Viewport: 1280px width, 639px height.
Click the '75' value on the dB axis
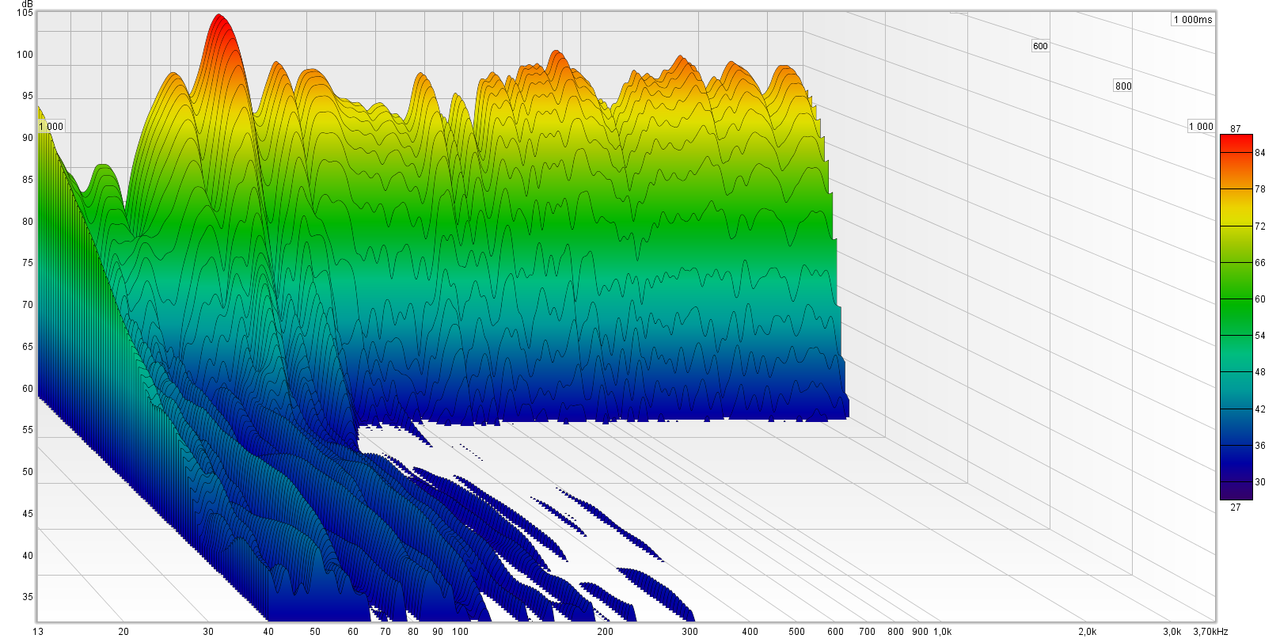pyautogui.click(x=28, y=263)
